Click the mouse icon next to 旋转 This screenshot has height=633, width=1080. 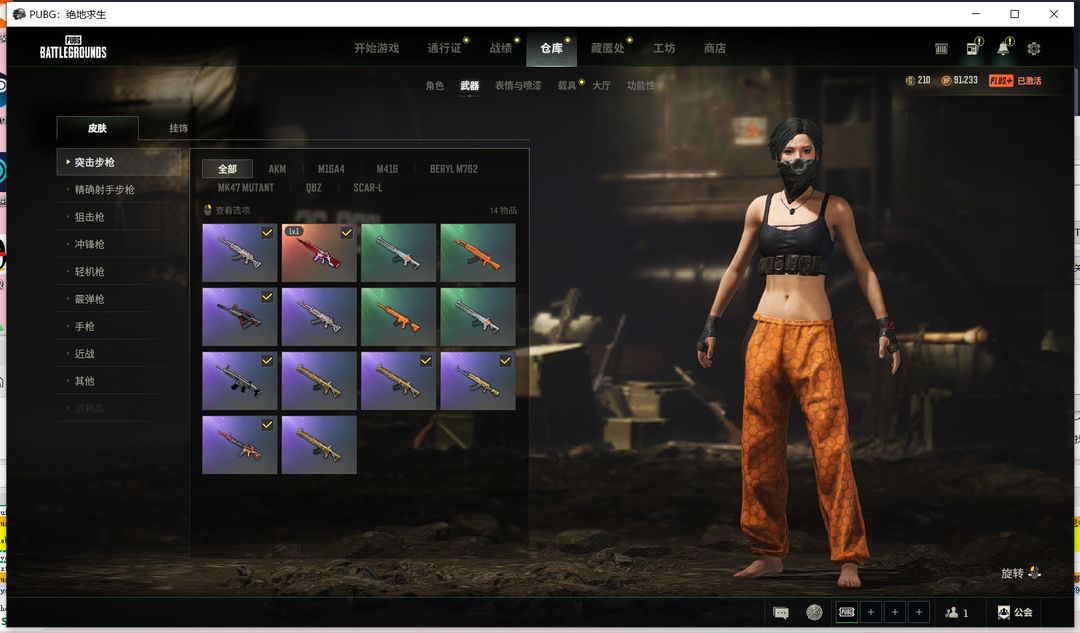coord(1034,572)
